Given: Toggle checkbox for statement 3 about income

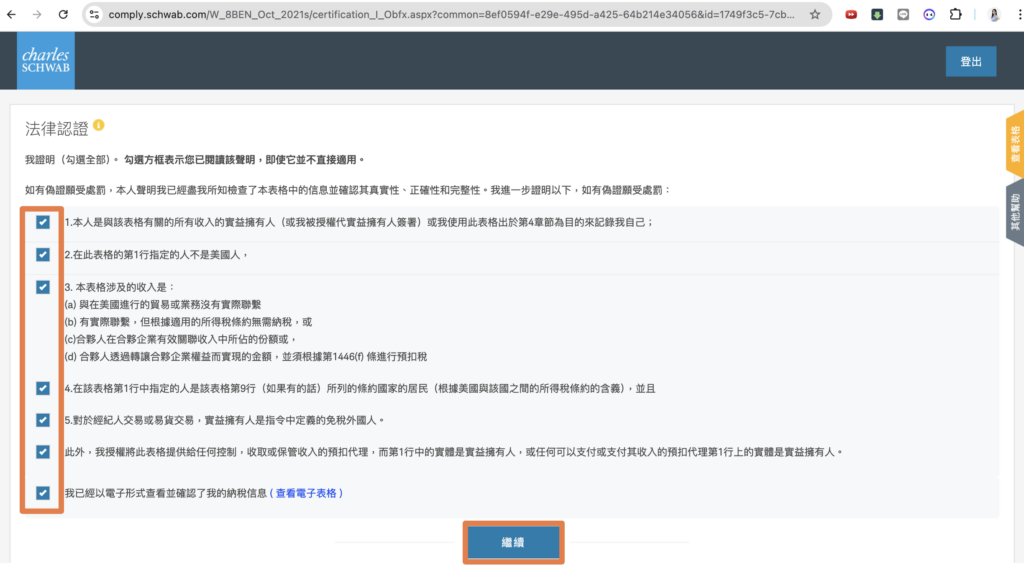Looking at the screenshot, I should [42, 287].
